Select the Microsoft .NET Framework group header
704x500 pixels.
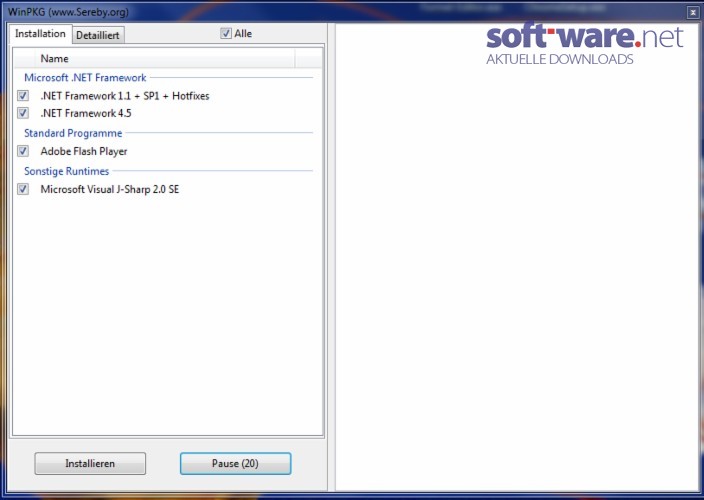(85, 78)
